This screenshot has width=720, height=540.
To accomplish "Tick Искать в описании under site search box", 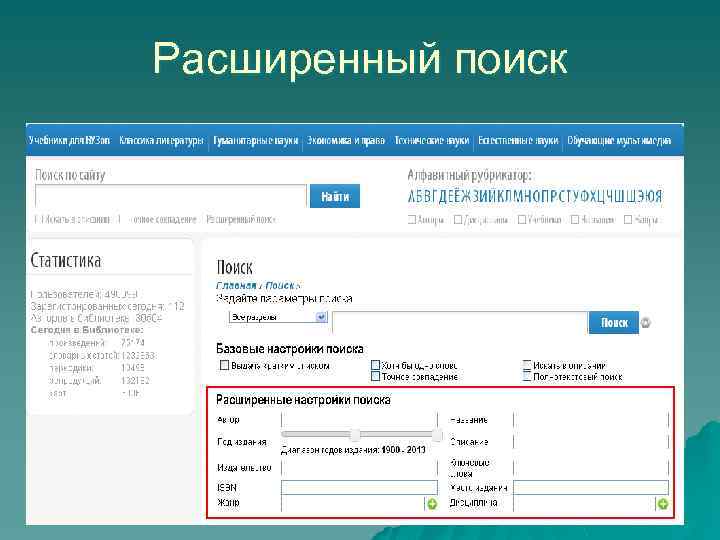I will coord(37,219).
